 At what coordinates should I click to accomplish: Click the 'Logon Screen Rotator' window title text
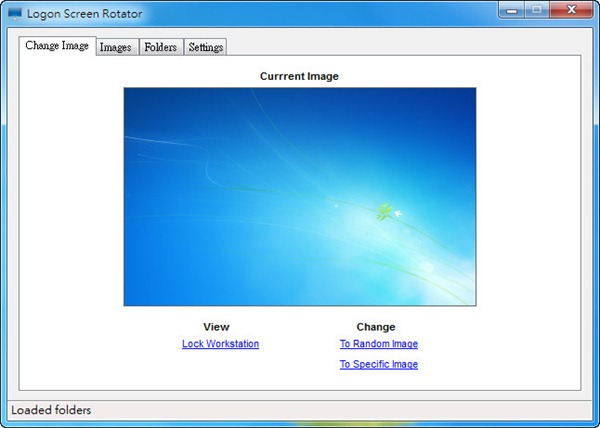coord(85,14)
